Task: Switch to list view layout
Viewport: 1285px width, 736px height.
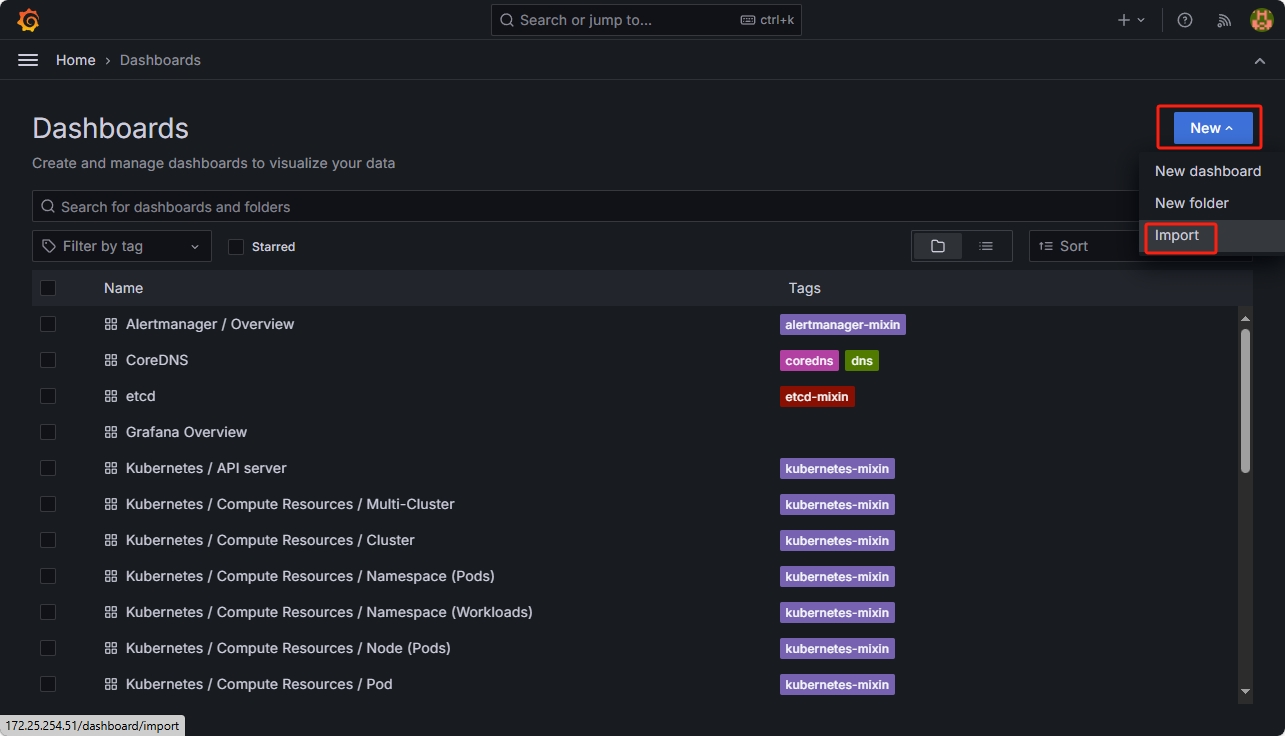Action: pos(986,246)
